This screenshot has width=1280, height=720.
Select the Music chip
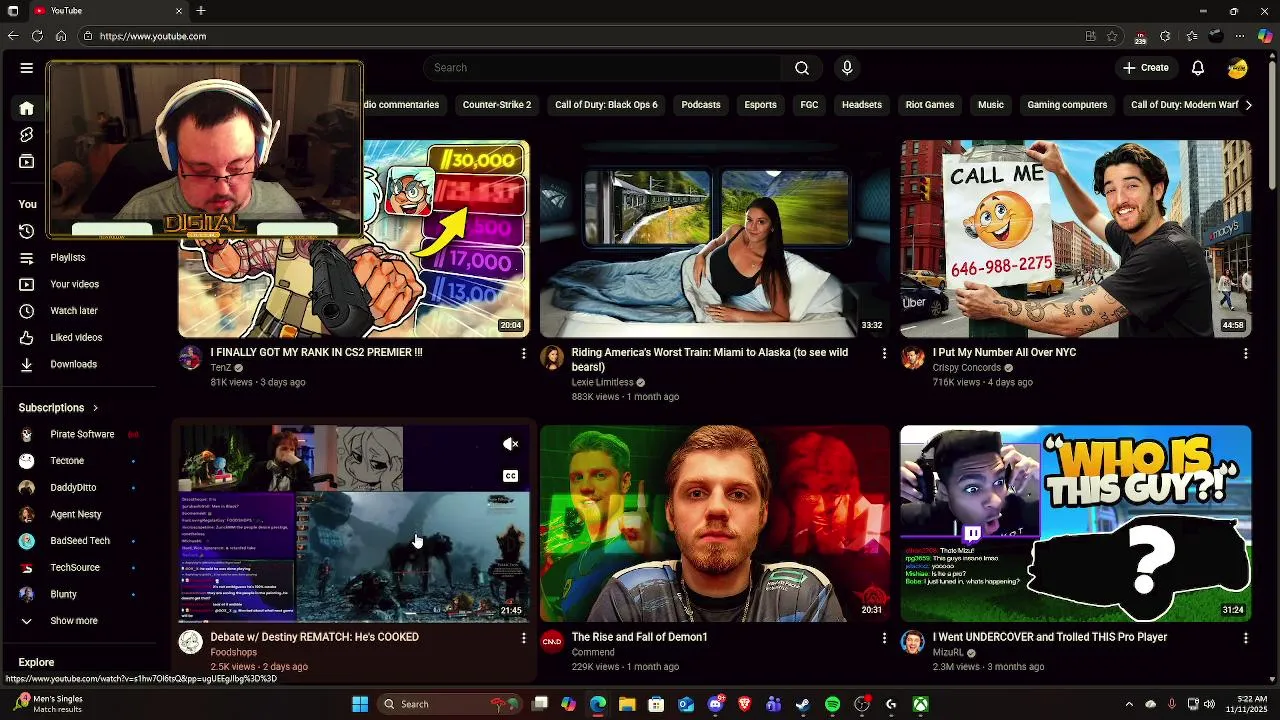[x=991, y=105]
